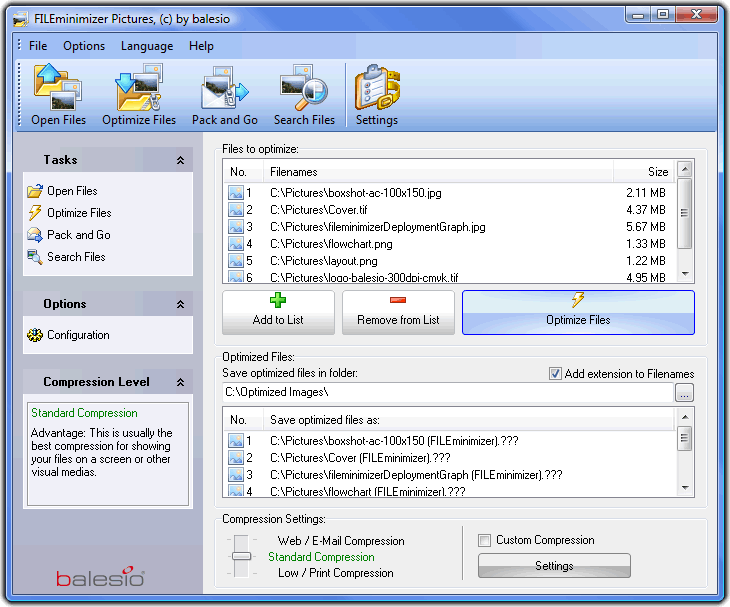The image size is (730, 607).
Task: Click image icon of fileminimizerDeploymentGraph.jpg row
Action: click(236, 227)
